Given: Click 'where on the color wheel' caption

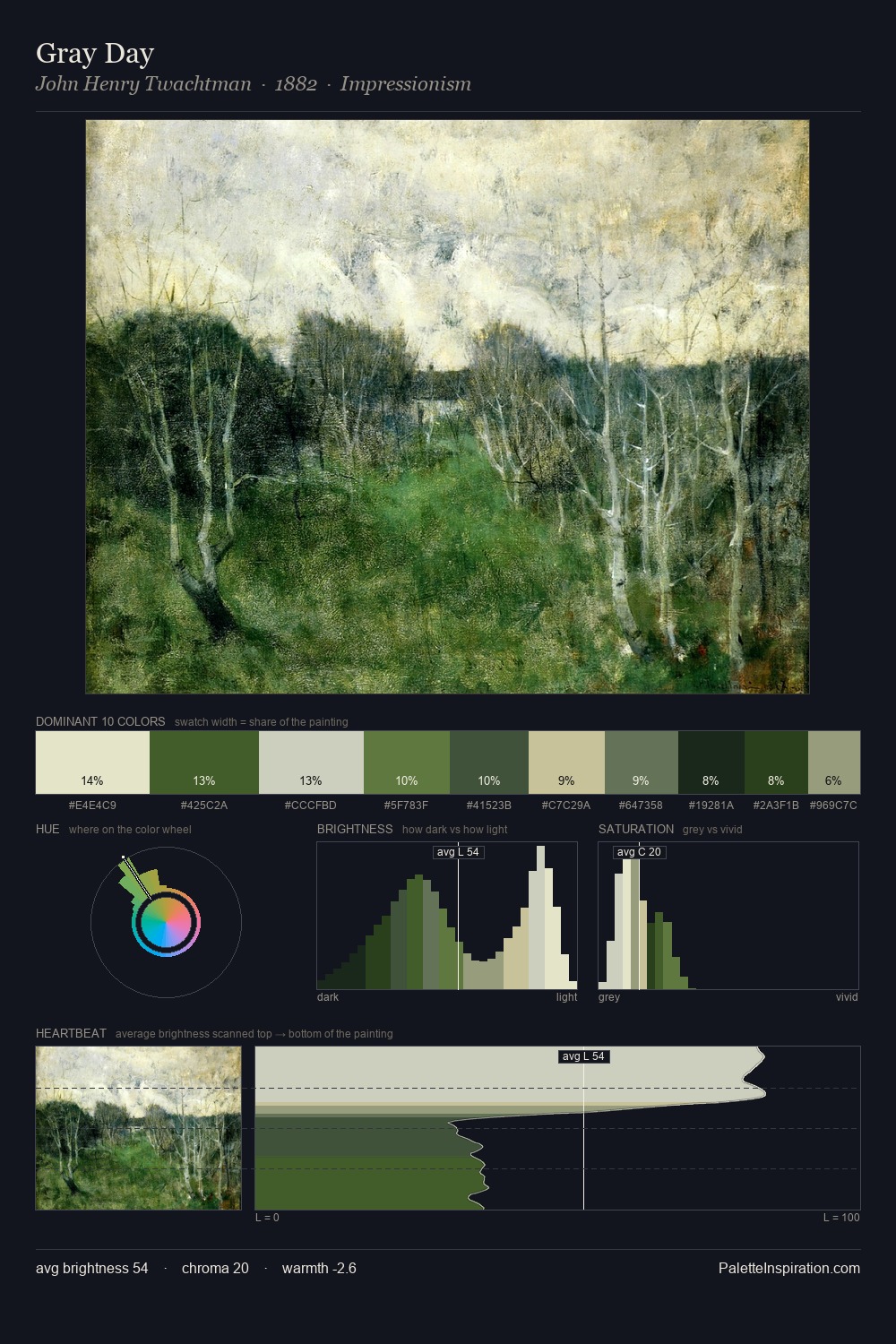Looking at the screenshot, I should point(130,830).
